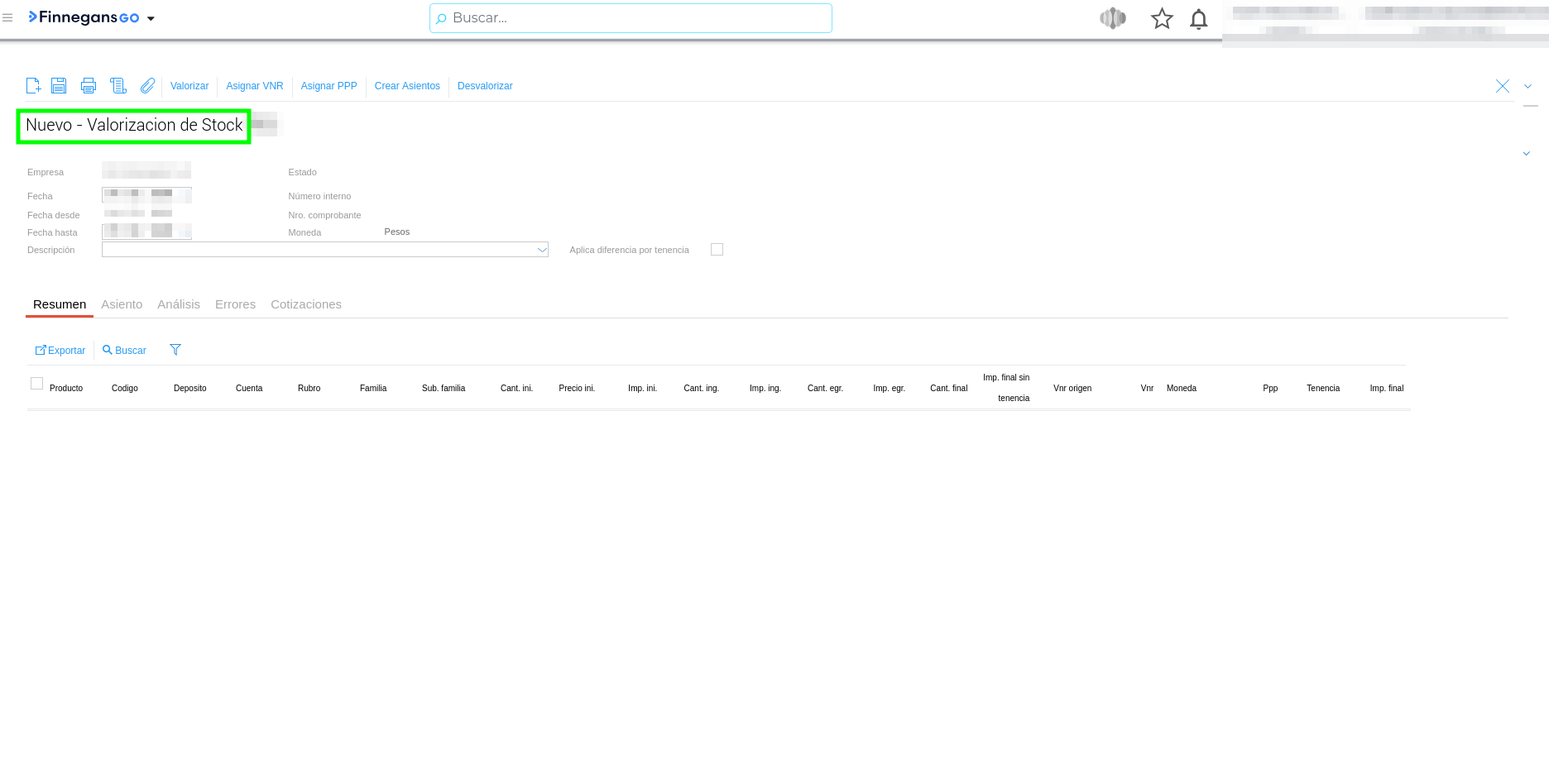The image size is (1549, 784).
Task: Open the scroll log icon
Action: 118,86
